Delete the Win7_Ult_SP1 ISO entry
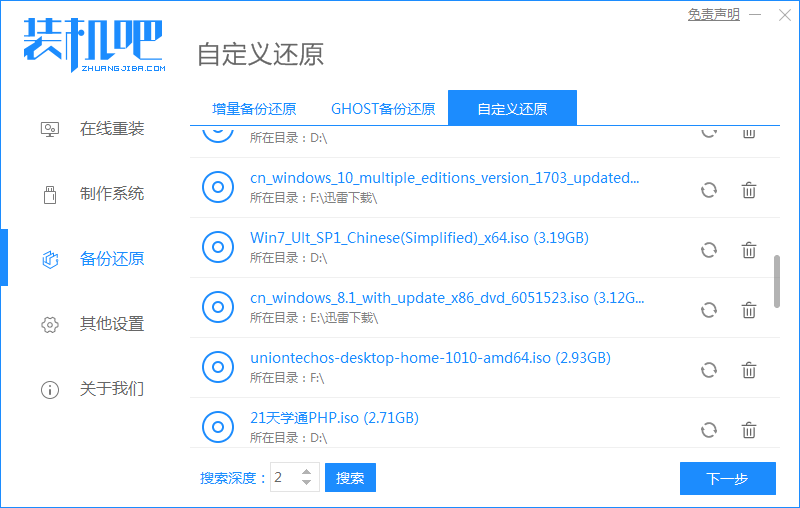 [748, 250]
